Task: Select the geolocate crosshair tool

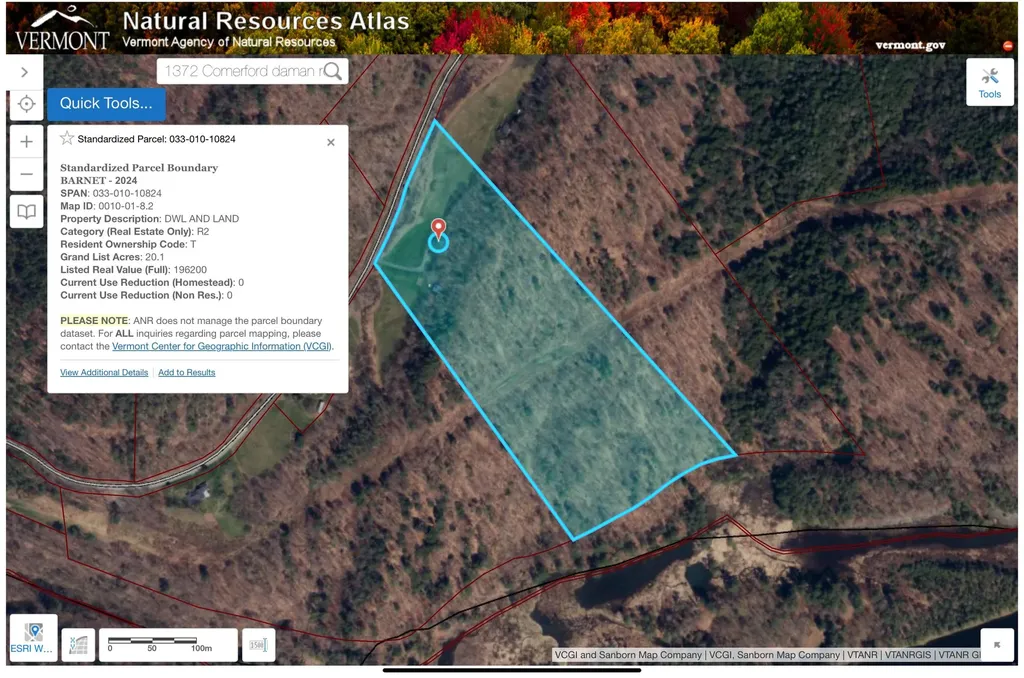Action: click(x=25, y=103)
